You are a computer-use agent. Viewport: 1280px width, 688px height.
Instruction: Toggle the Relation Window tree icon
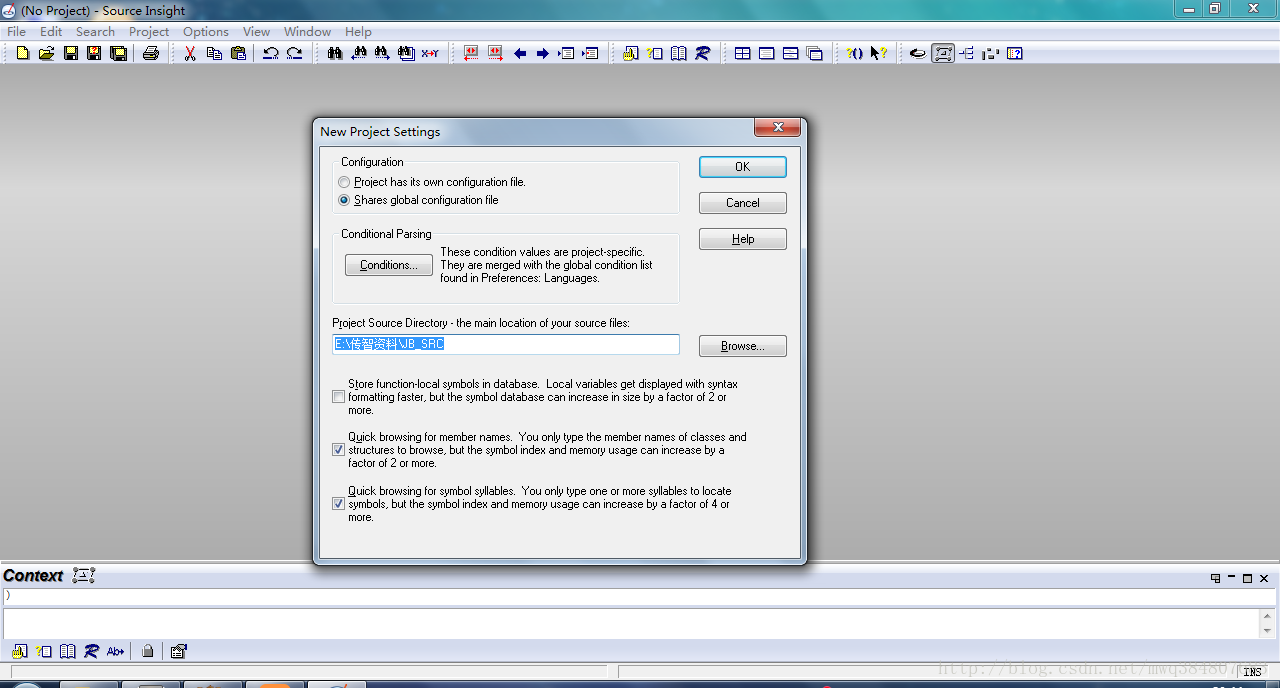tap(967, 53)
